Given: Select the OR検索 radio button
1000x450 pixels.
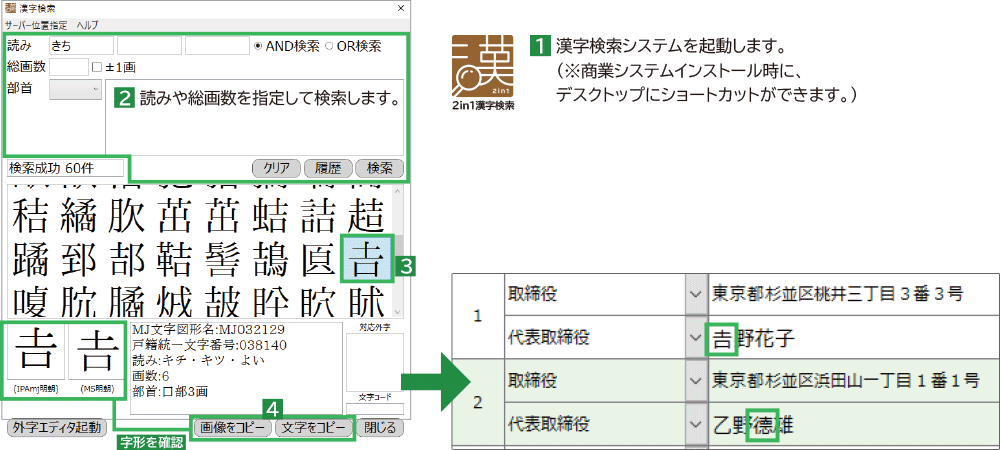Looking at the screenshot, I should [329, 46].
